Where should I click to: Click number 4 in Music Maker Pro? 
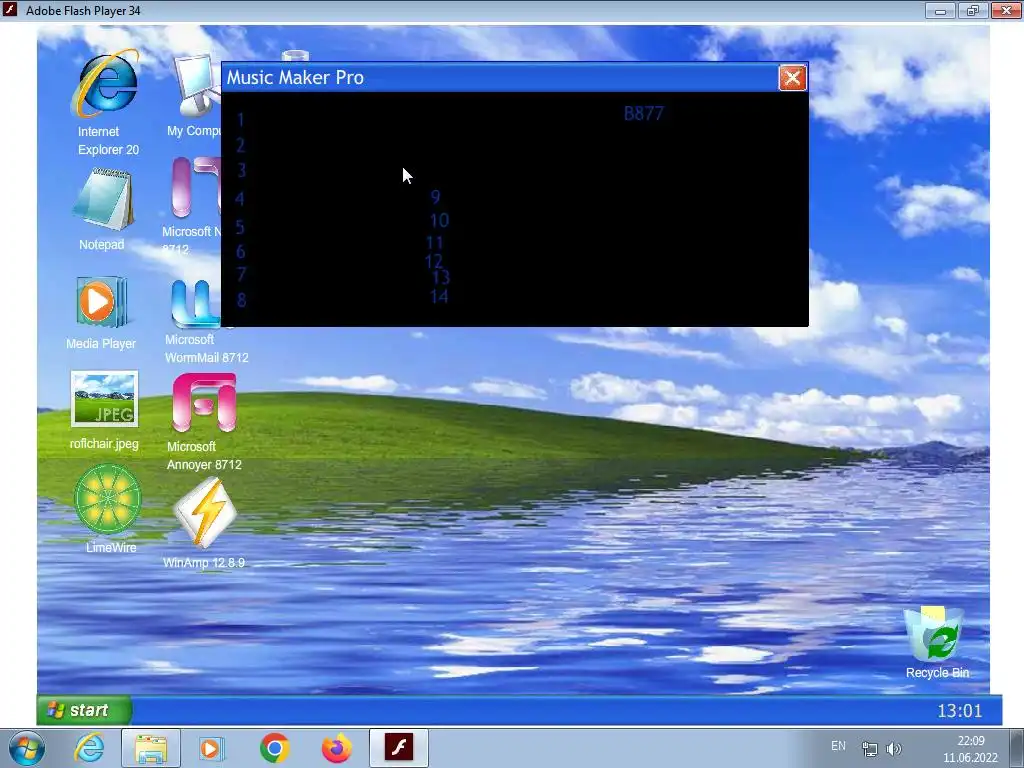click(x=240, y=199)
